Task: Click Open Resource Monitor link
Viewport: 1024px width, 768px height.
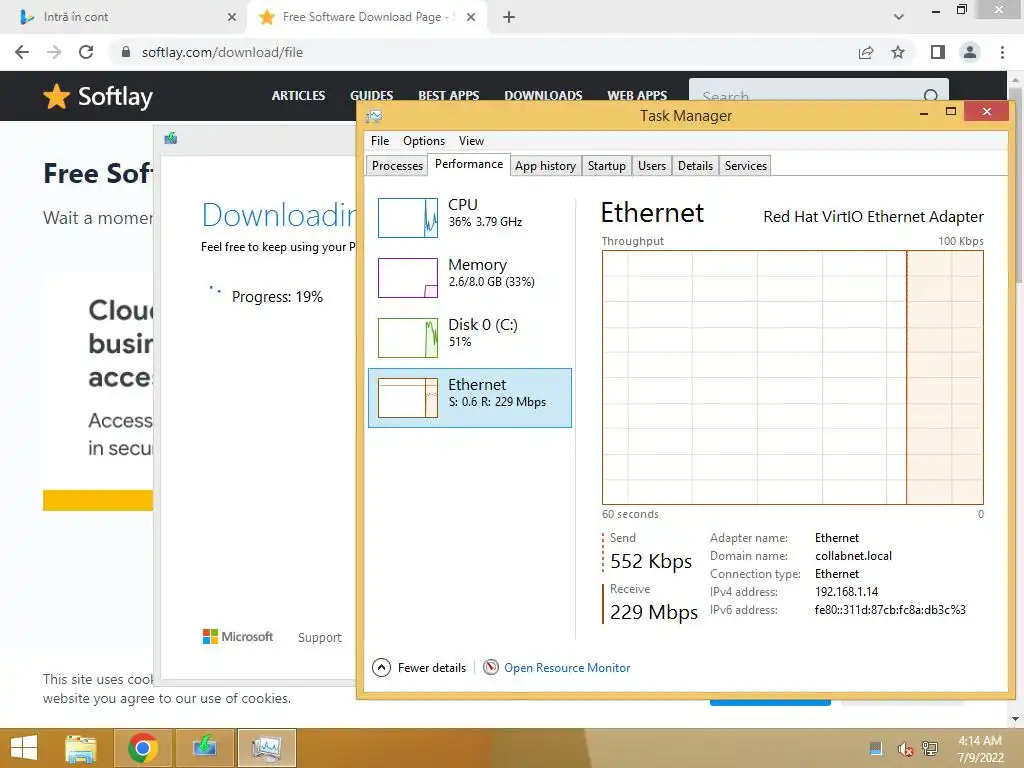Action: tap(567, 667)
